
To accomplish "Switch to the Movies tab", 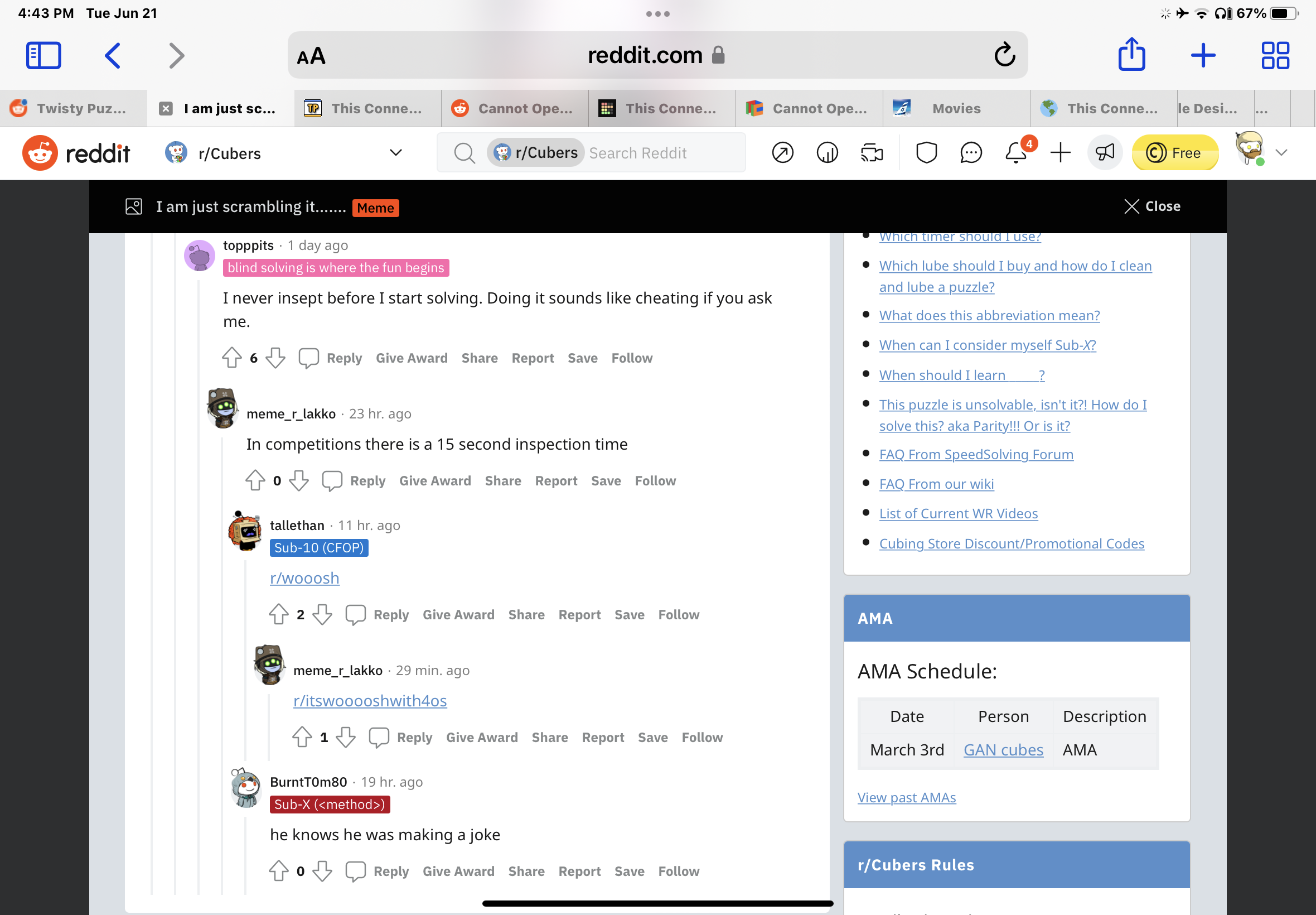I will pos(956,108).
